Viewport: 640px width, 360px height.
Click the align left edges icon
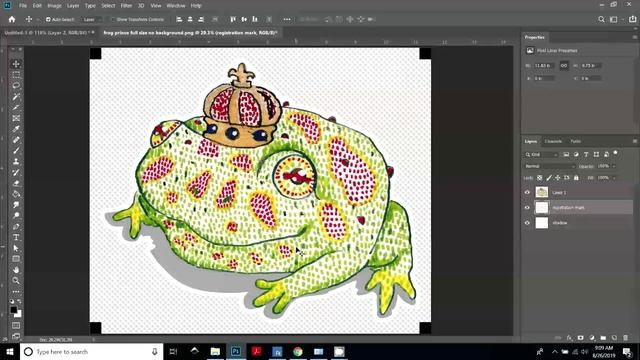(x=179, y=19)
